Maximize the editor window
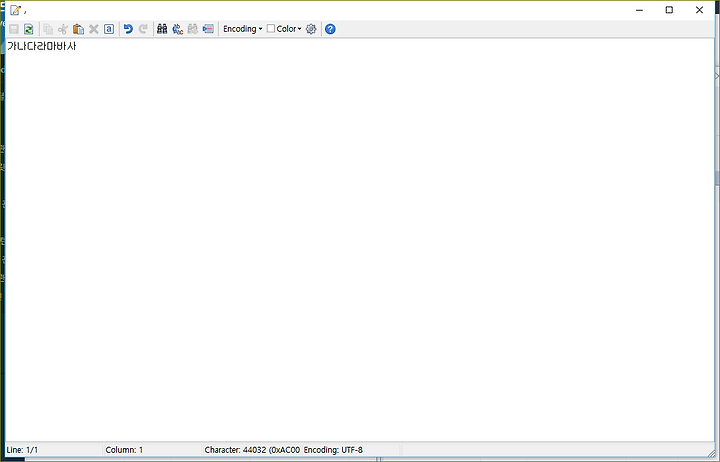720x462 pixels. [x=669, y=10]
